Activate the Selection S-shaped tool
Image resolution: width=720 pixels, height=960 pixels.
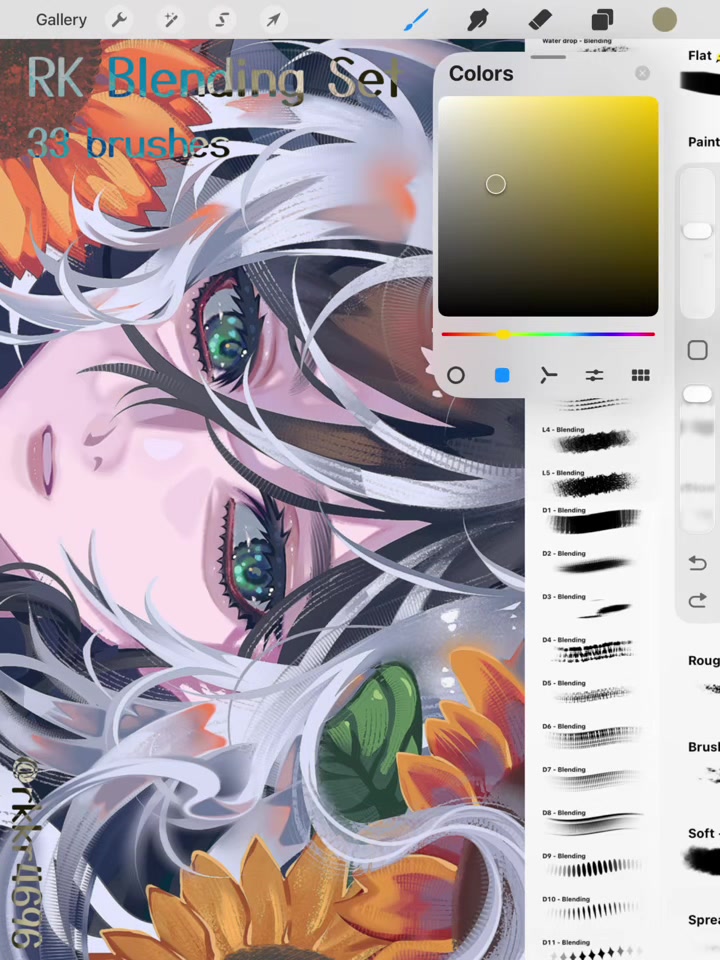(222, 20)
